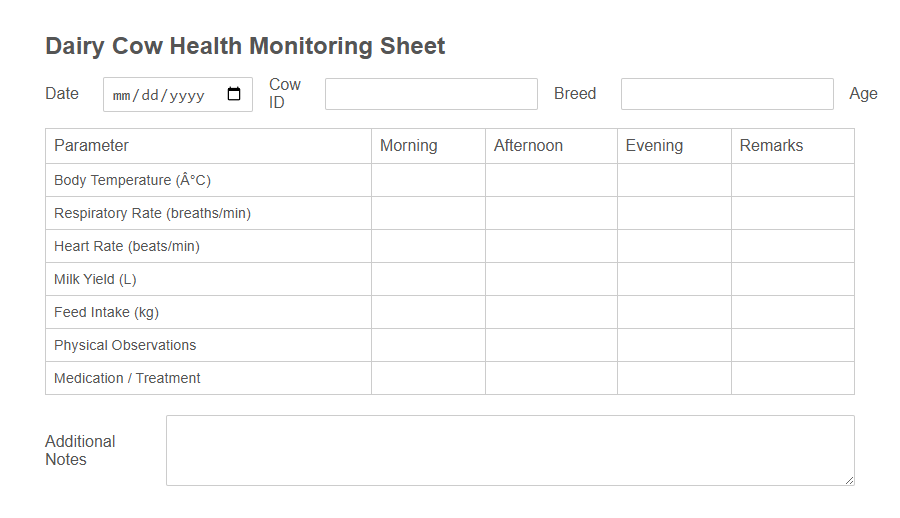Screen dimensions: 900x518
Task: Click Milk Yield Remarks cell
Action: (792, 279)
